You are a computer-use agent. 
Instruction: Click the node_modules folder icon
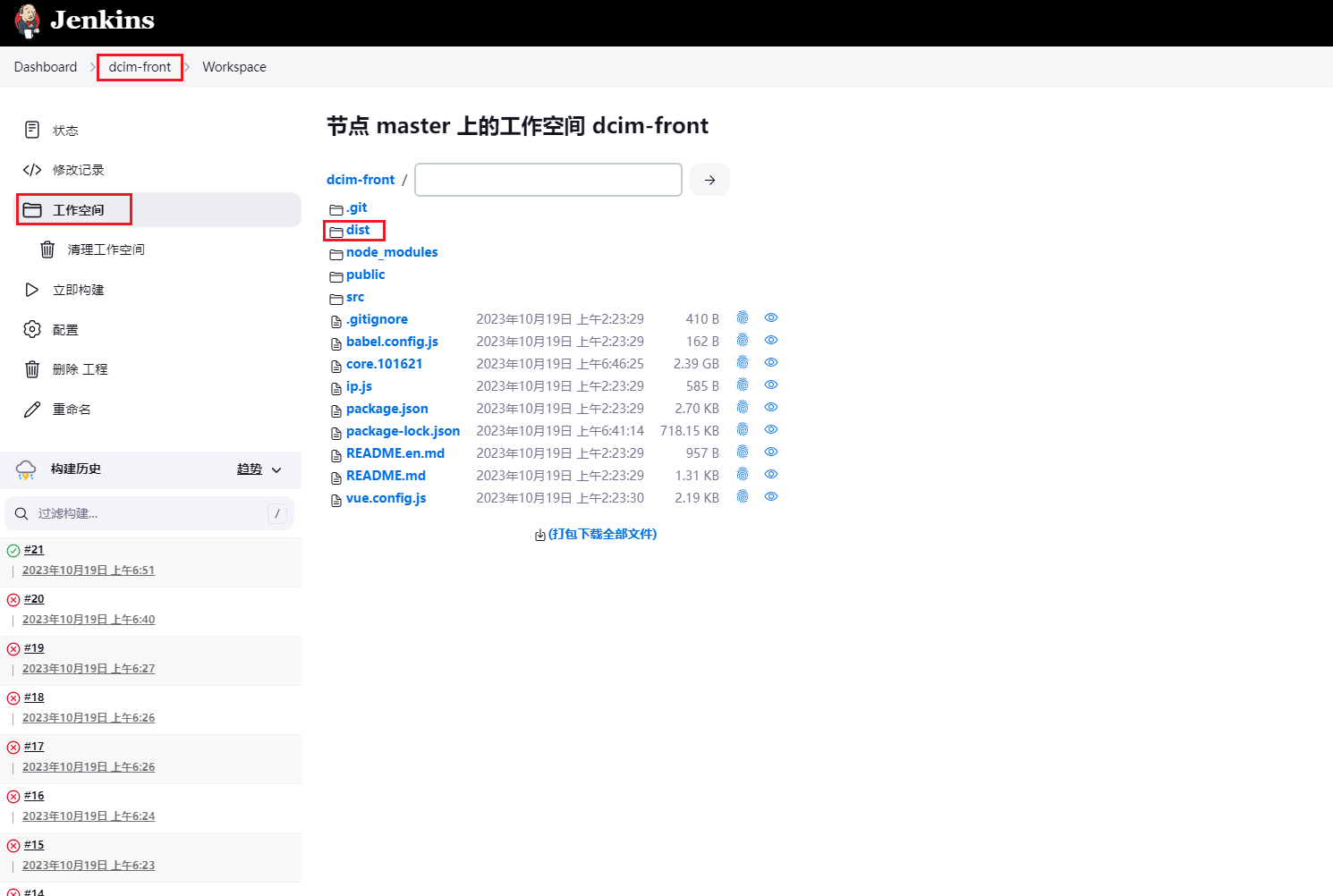336,254
